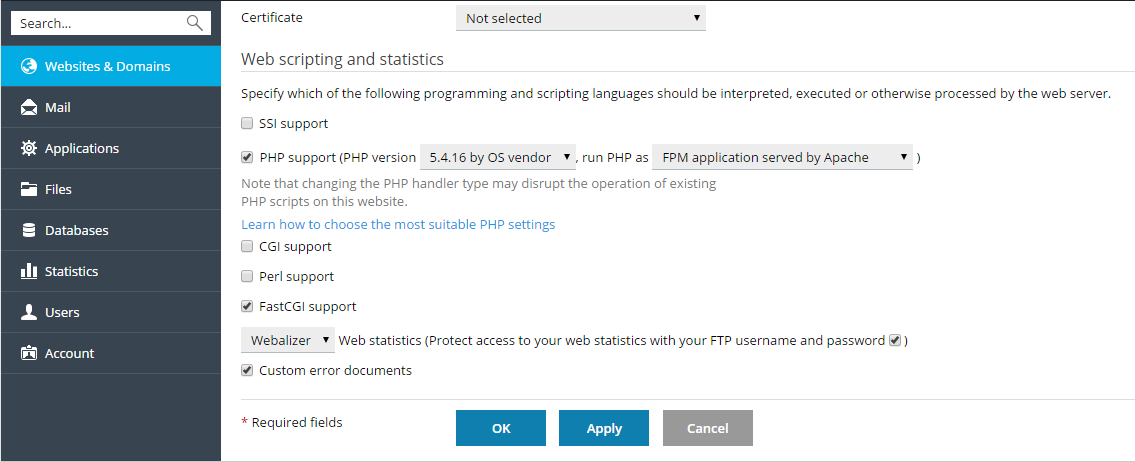Open the Certificate dropdown

point(580,18)
